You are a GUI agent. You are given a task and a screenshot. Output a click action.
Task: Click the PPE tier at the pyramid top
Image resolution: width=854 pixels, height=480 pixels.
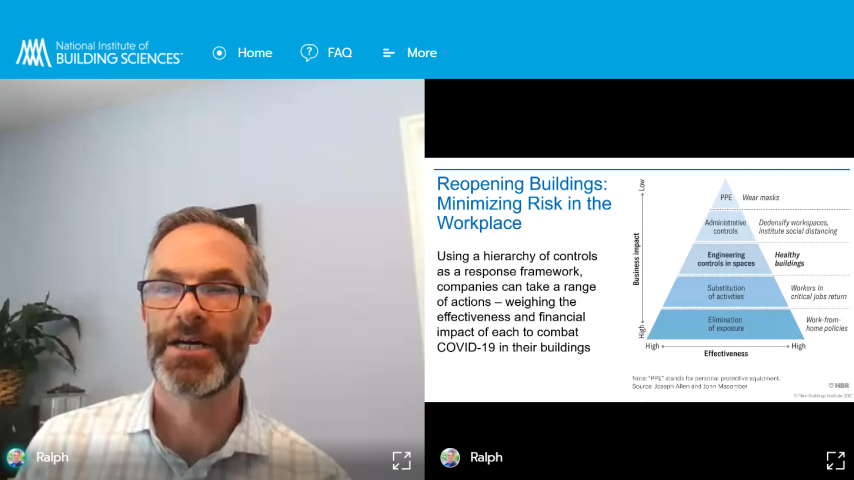(x=726, y=197)
